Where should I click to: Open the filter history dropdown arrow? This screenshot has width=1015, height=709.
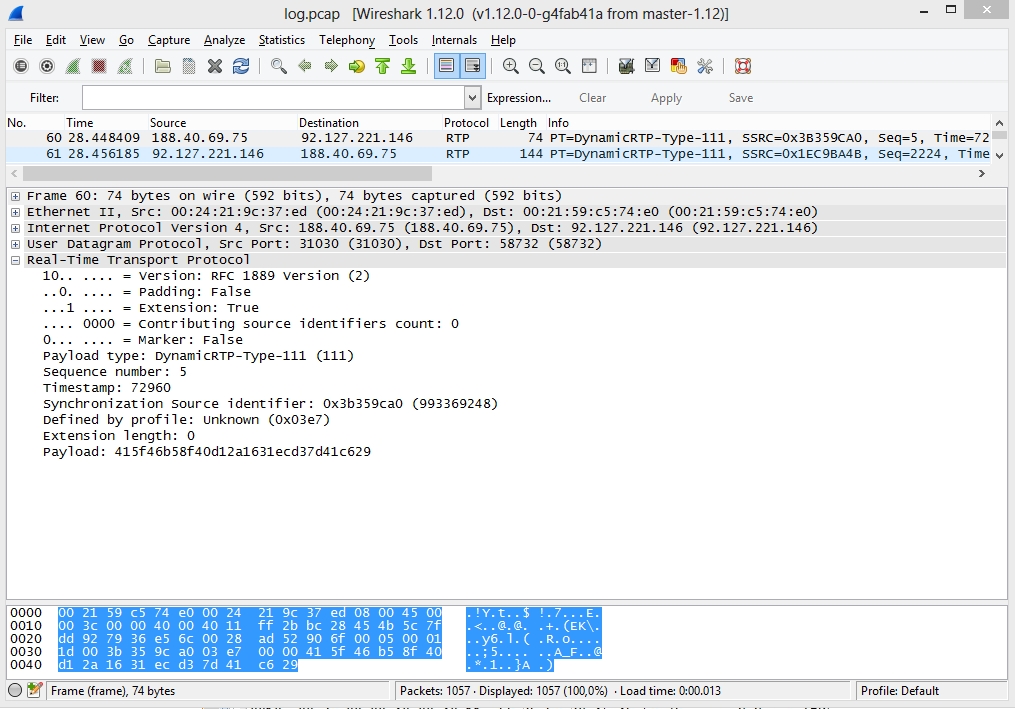pyautogui.click(x=473, y=98)
